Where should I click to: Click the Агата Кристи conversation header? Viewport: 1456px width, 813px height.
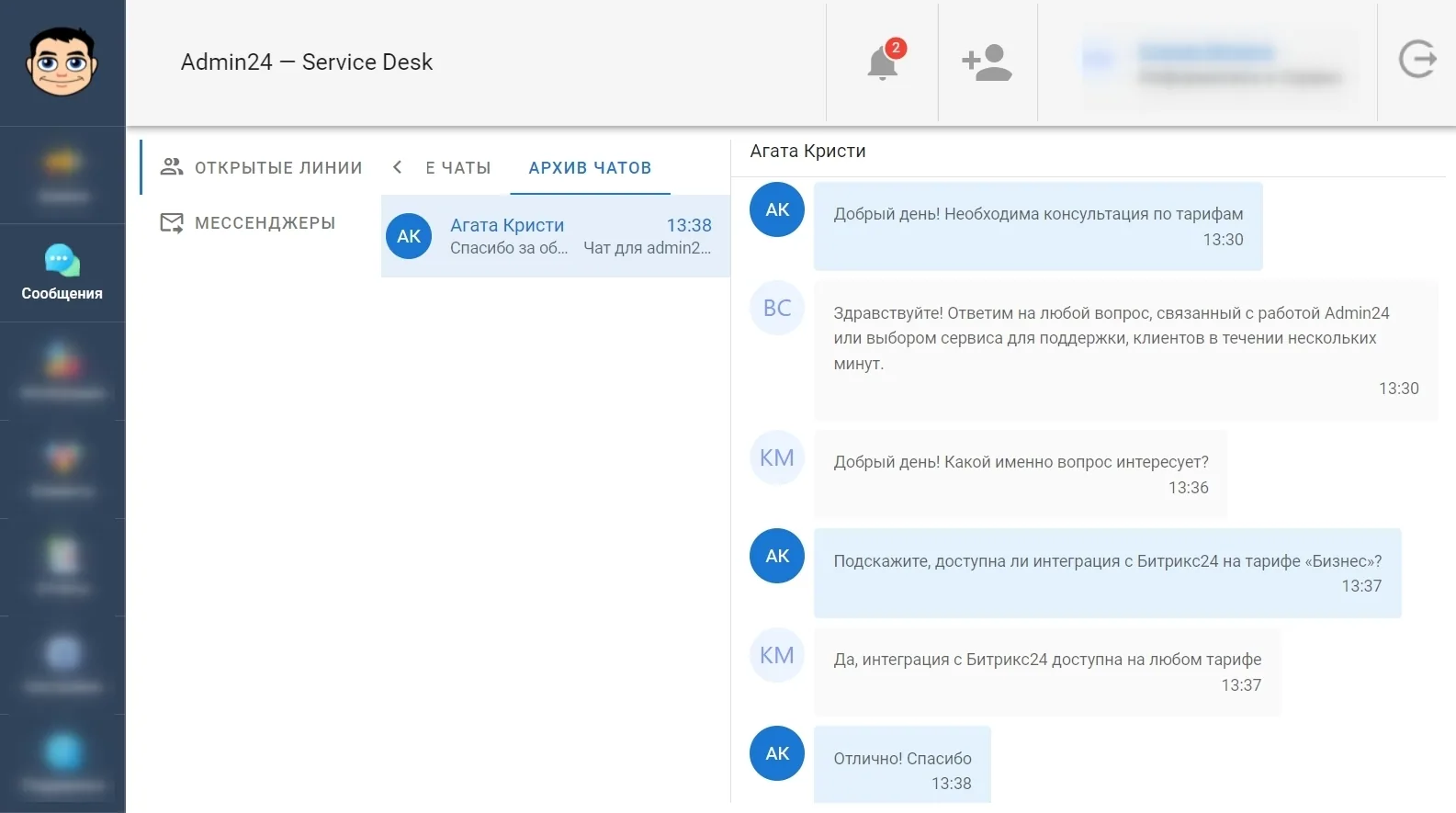coord(807,151)
